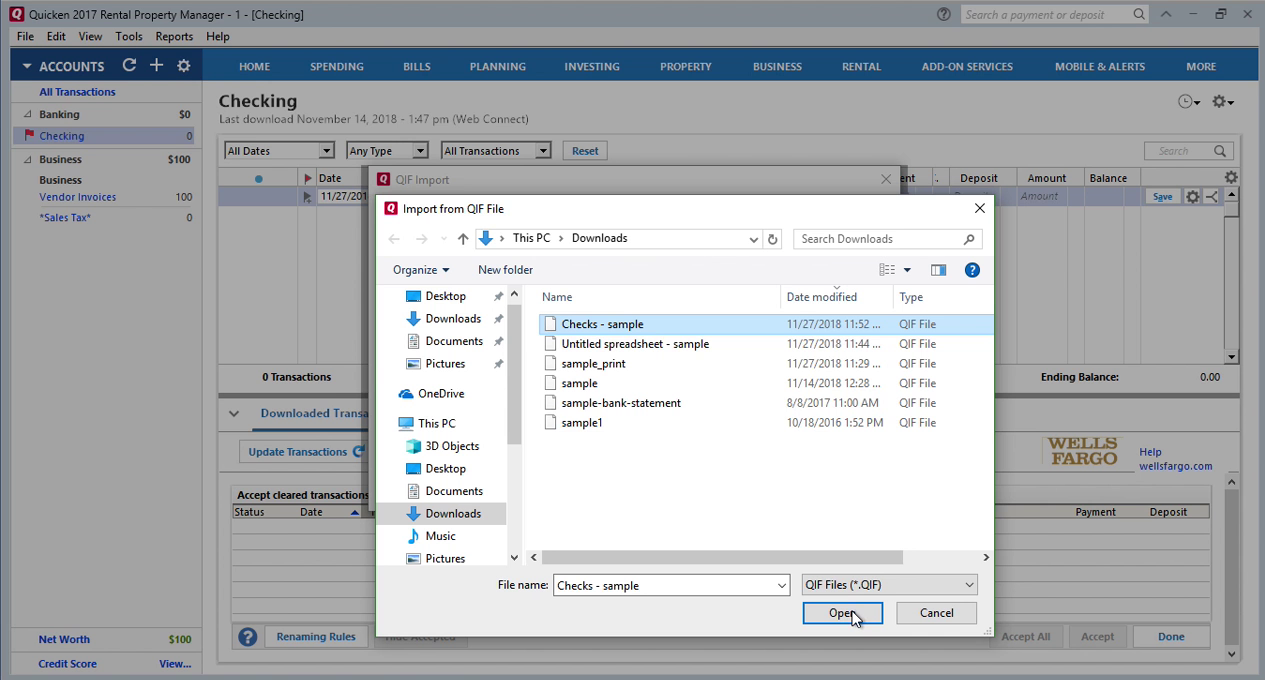The height and width of the screenshot is (680, 1265).
Task: Open the All Dates filter dropdown
Action: (x=326, y=151)
